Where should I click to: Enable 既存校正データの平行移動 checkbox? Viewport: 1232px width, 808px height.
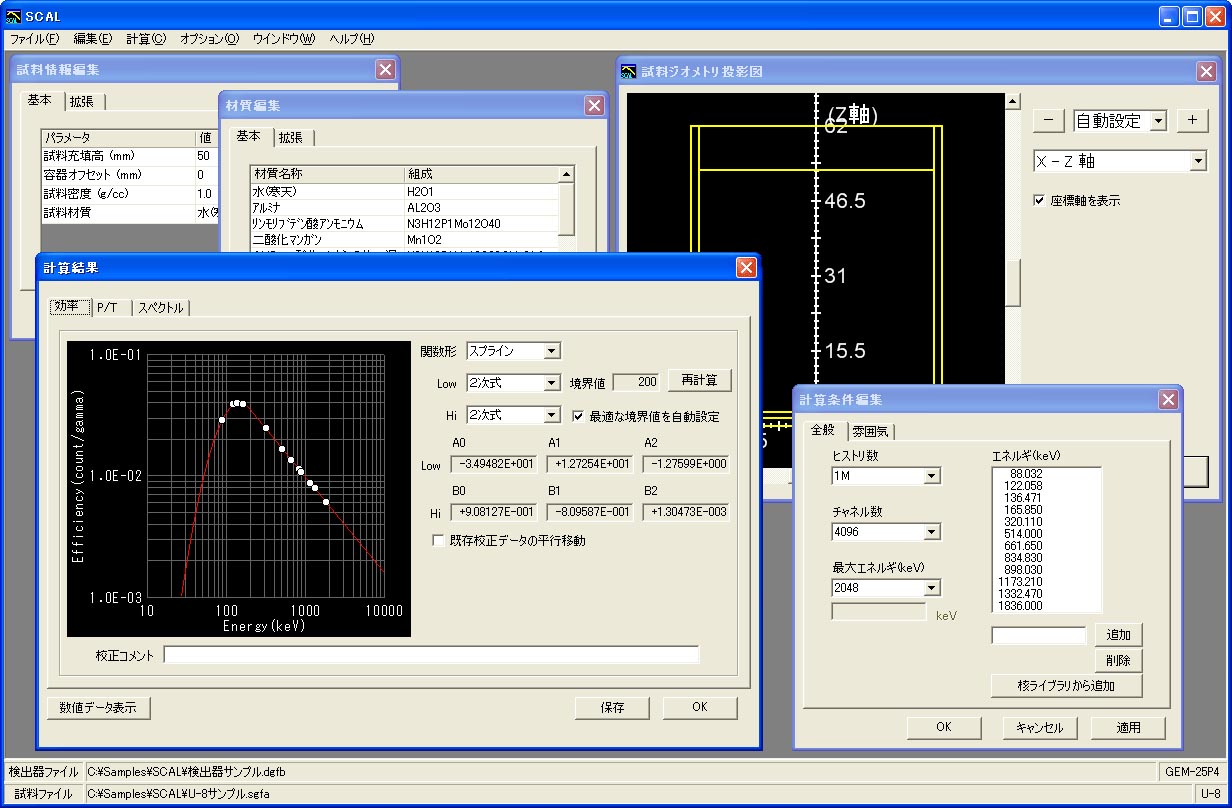(438, 540)
